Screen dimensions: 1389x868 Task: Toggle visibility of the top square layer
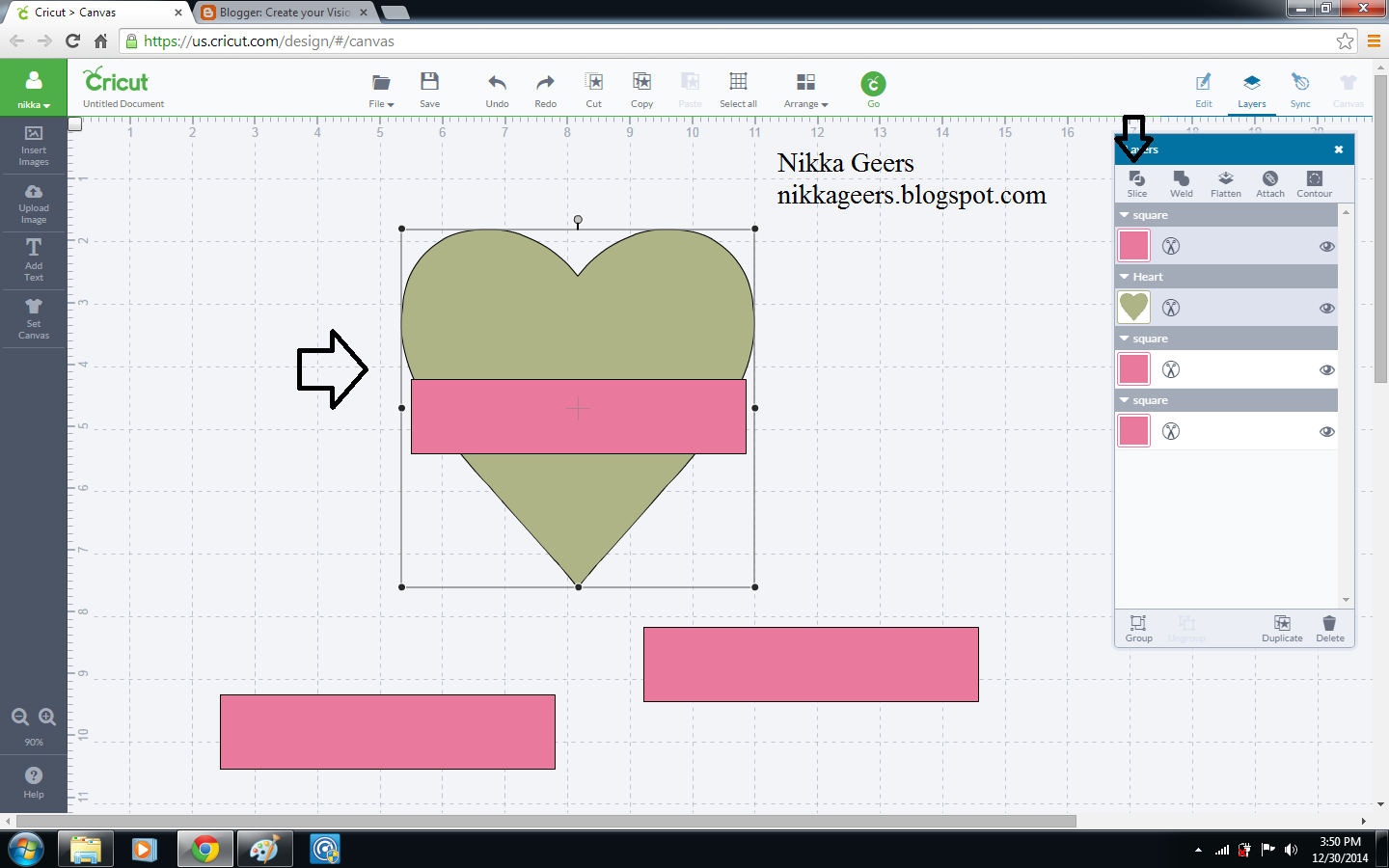(1327, 246)
